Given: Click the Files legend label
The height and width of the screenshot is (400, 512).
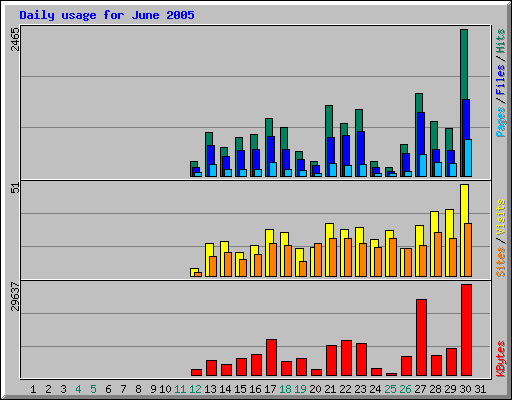Looking at the screenshot, I should 500,80.
